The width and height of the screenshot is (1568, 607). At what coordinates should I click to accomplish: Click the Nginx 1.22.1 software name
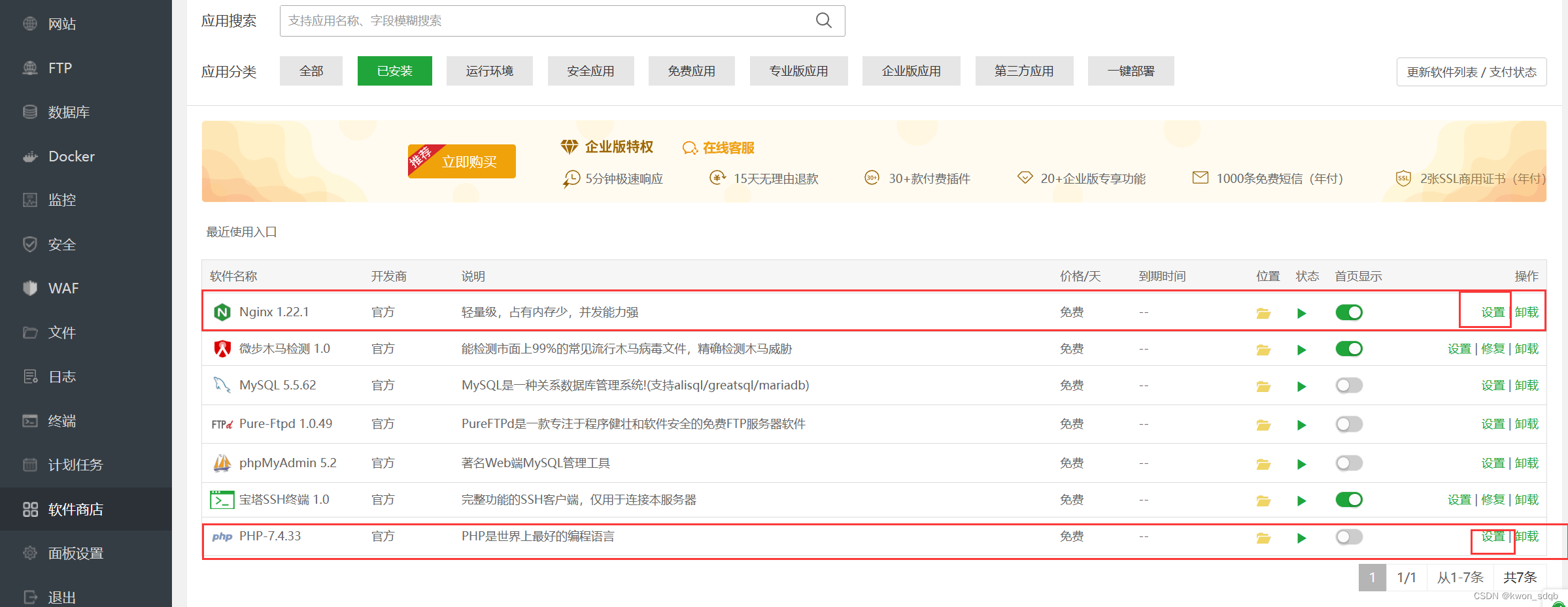click(274, 312)
